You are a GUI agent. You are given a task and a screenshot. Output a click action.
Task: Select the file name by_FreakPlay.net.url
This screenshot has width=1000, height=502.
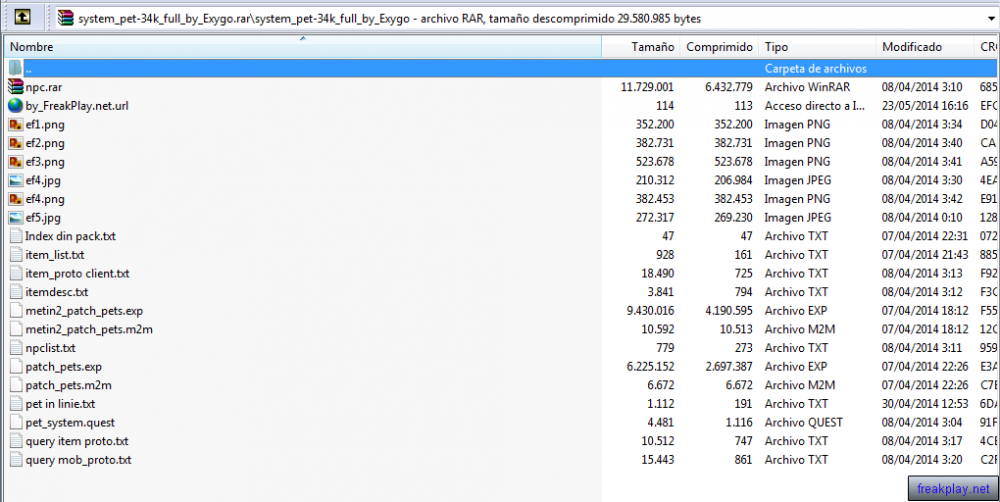pos(77,106)
